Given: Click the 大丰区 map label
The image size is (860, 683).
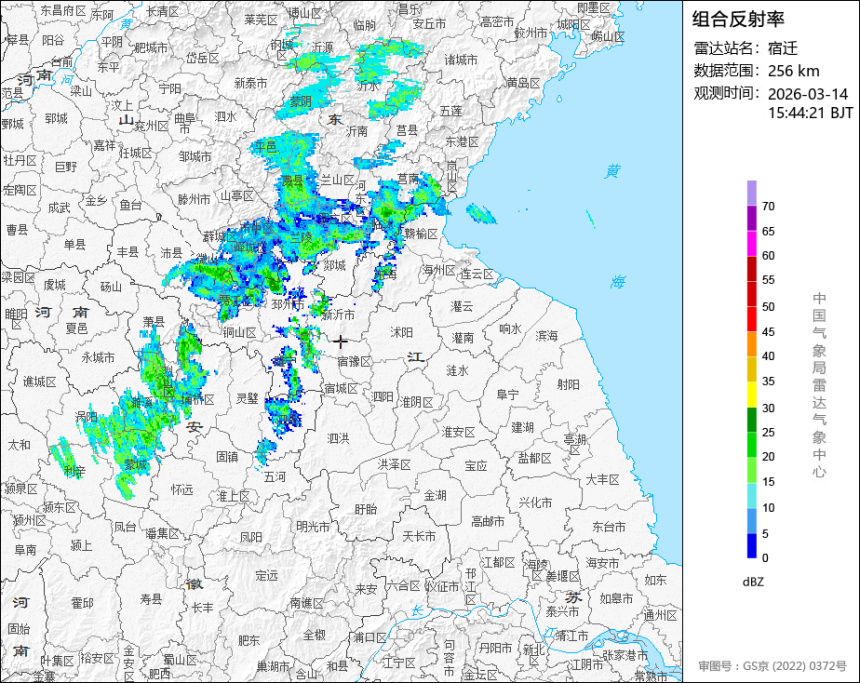Looking at the screenshot, I should coord(602,479).
